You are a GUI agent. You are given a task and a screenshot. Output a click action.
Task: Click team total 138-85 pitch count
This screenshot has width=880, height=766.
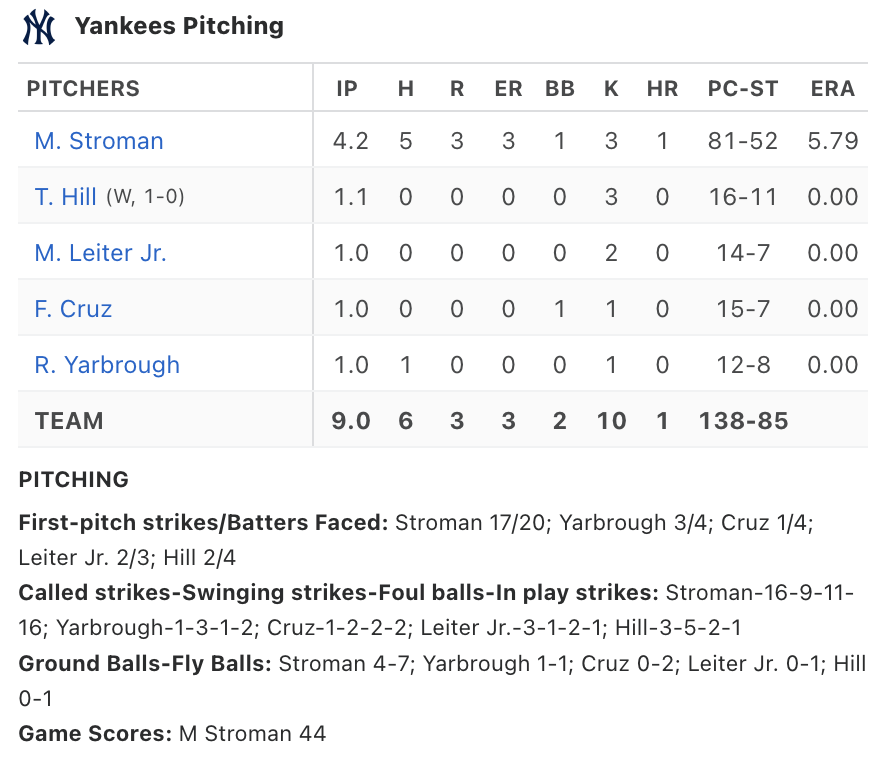[x=744, y=421]
